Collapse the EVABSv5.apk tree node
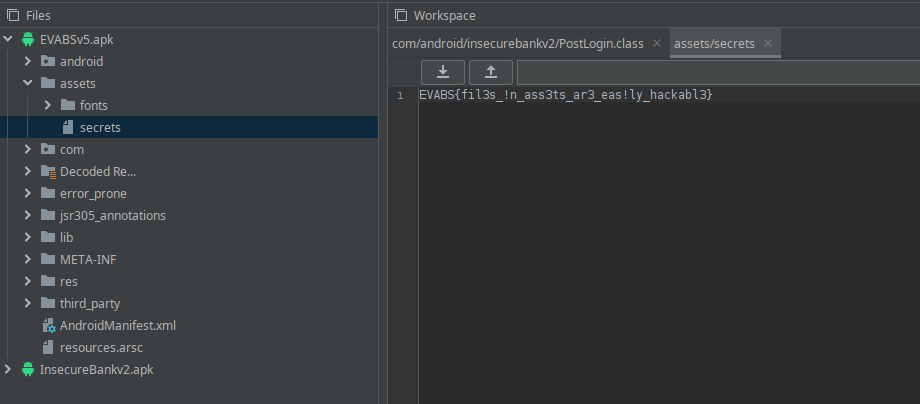920x404 pixels. click(x=8, y=39)
